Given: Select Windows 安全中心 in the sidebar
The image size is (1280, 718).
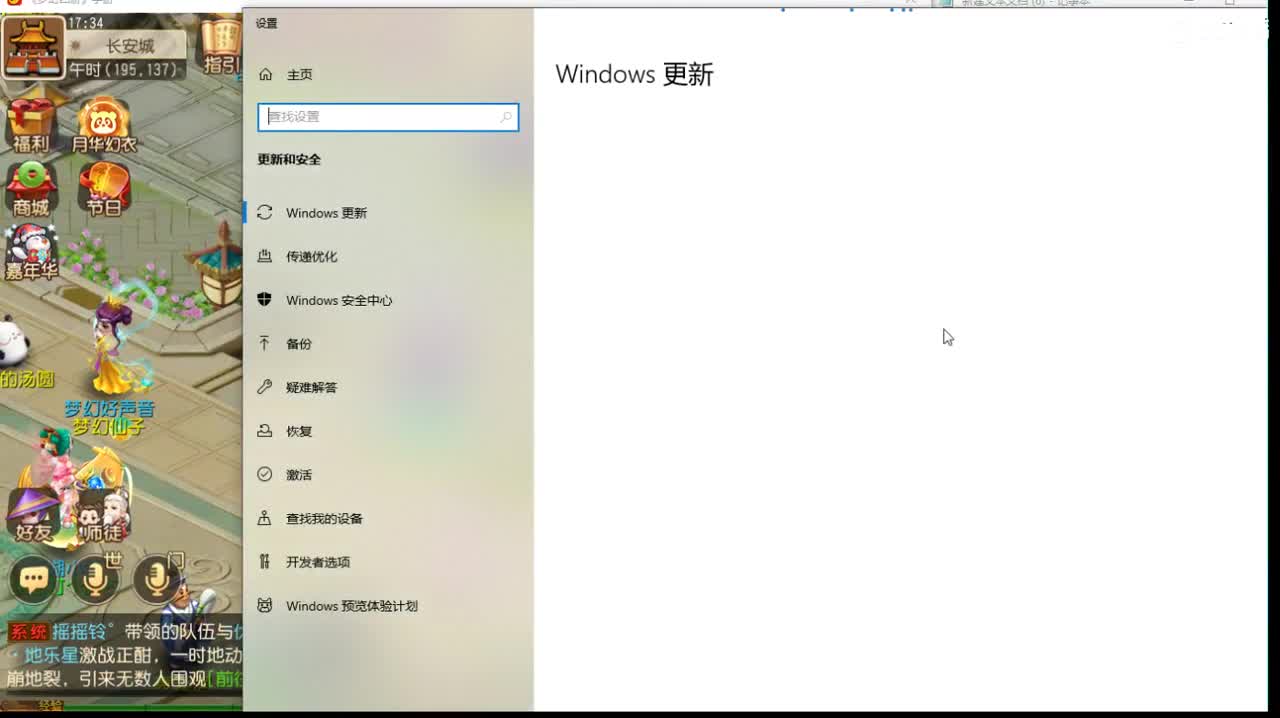Looking at the screenshot, I should point(339,300).
